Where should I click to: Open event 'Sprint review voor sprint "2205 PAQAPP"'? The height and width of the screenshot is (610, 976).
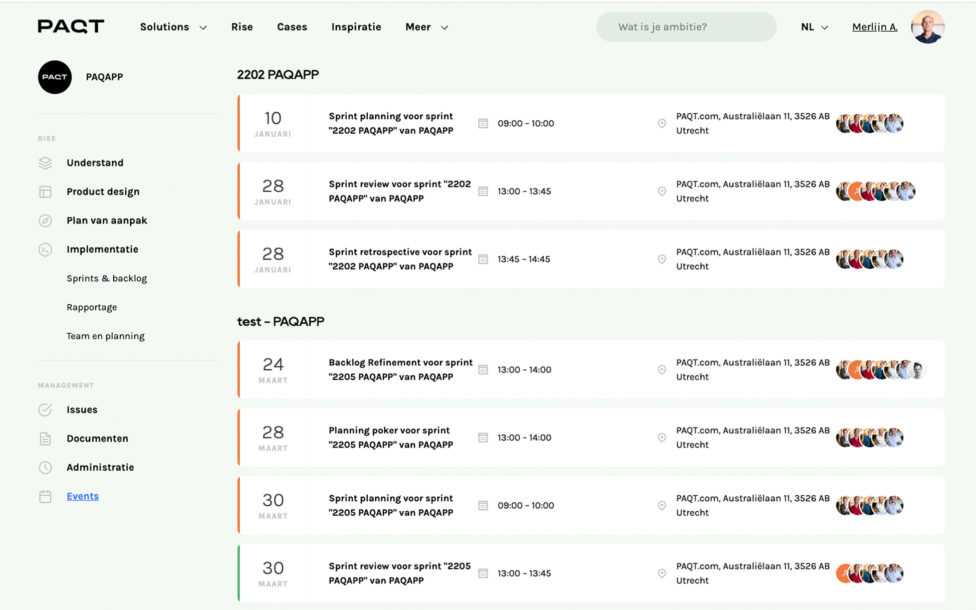click(x=400, y=573)
